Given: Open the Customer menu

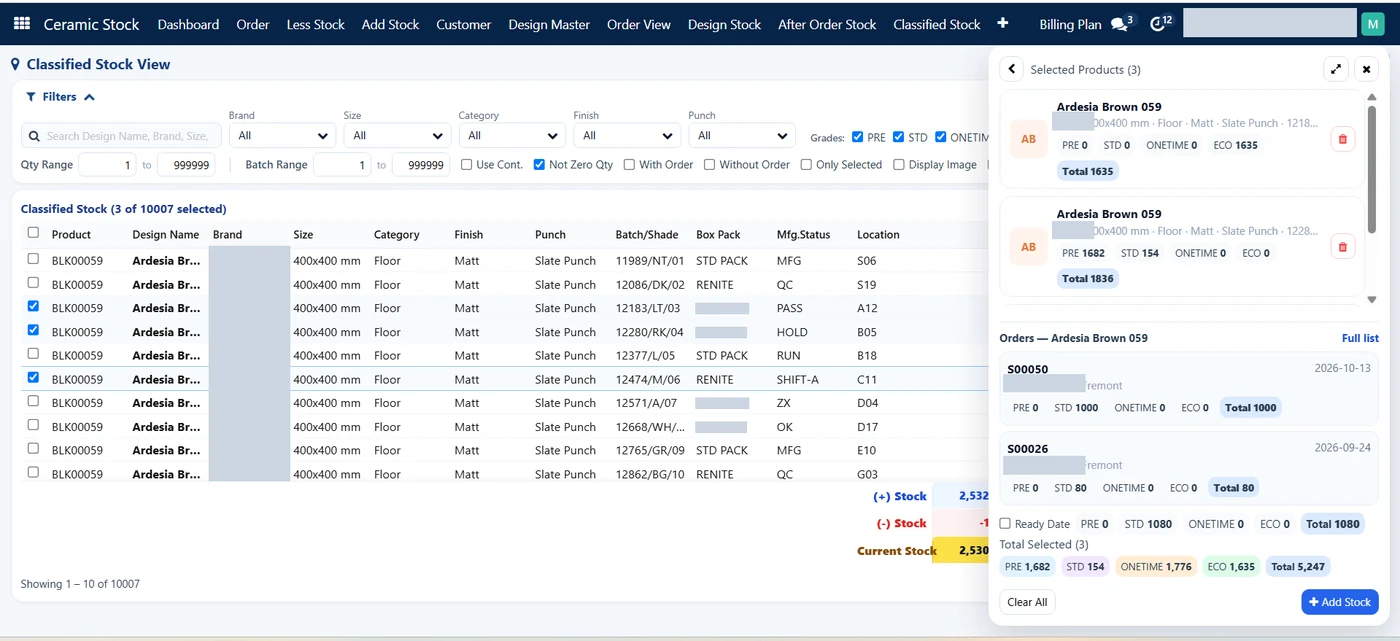Looking at the screenshot, I should (464, 24).
